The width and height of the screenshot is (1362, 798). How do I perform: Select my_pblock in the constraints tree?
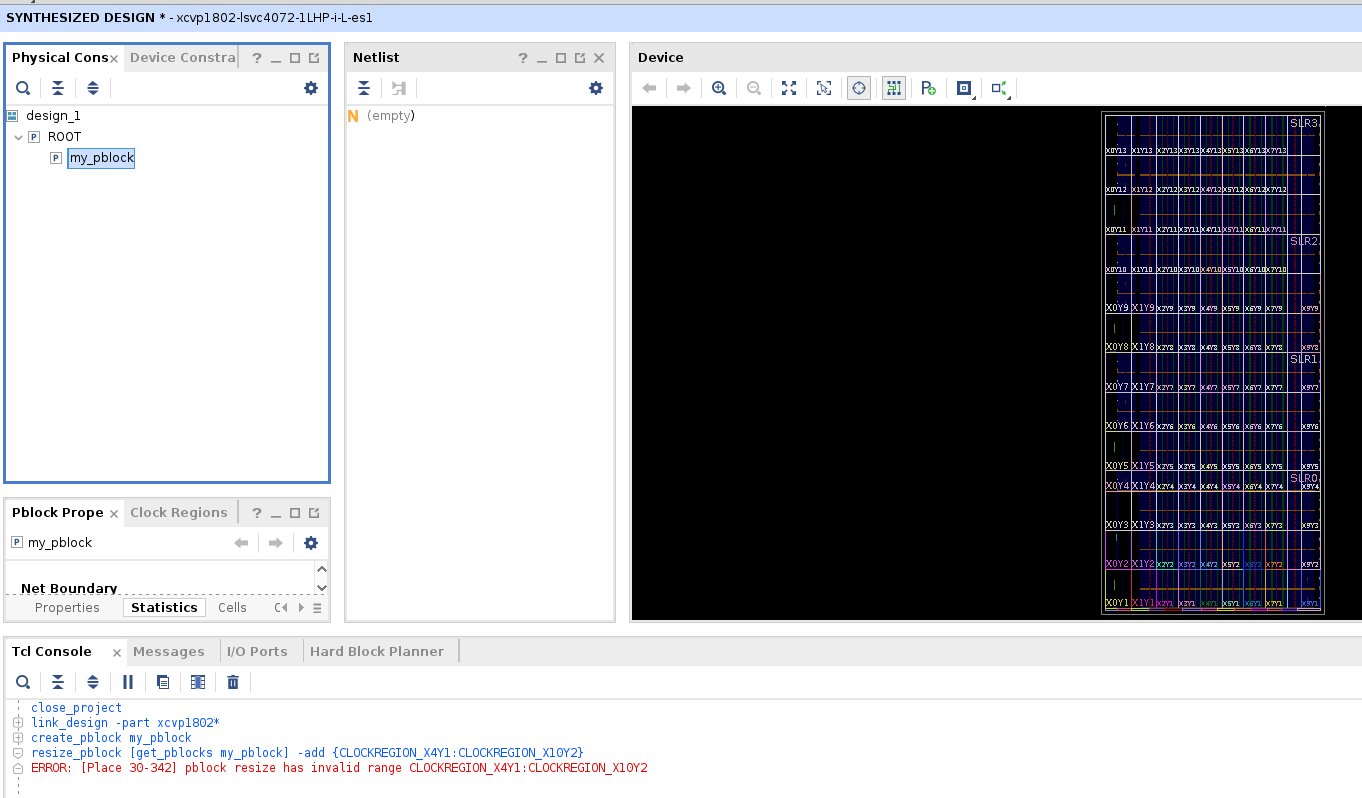(x=101, y=158)
